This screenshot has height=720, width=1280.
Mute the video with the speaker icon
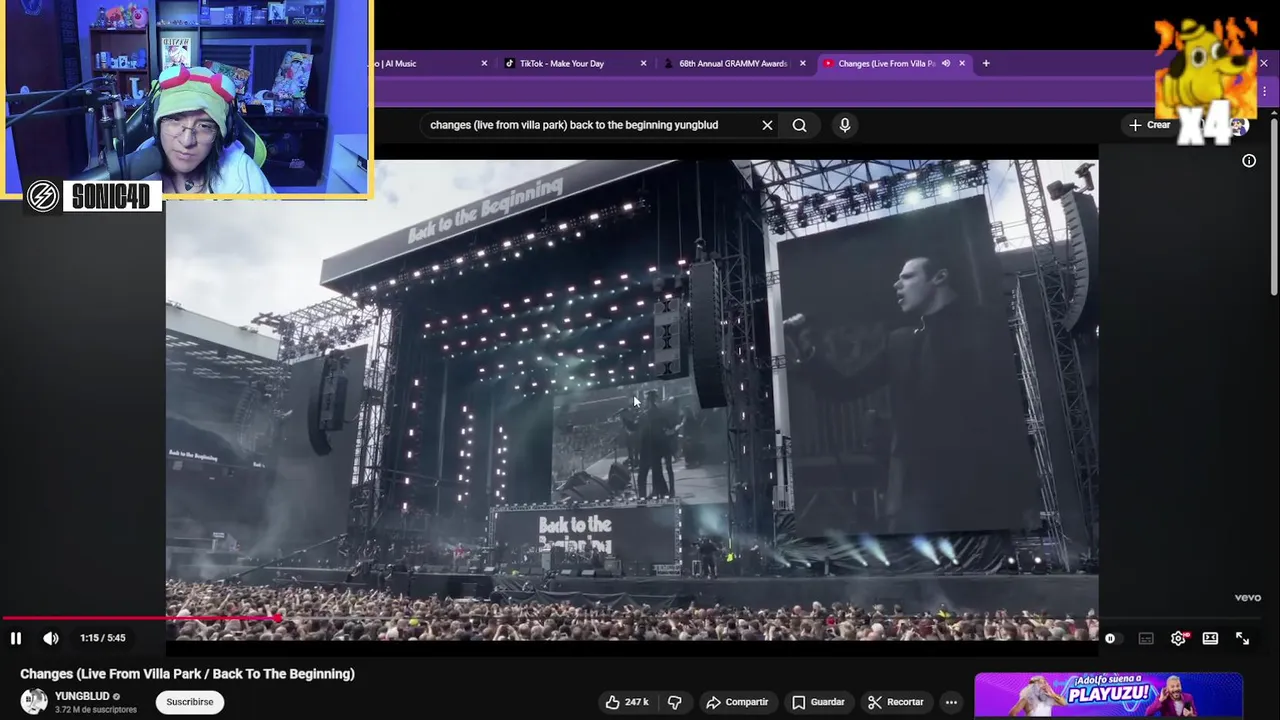[51, 638]
